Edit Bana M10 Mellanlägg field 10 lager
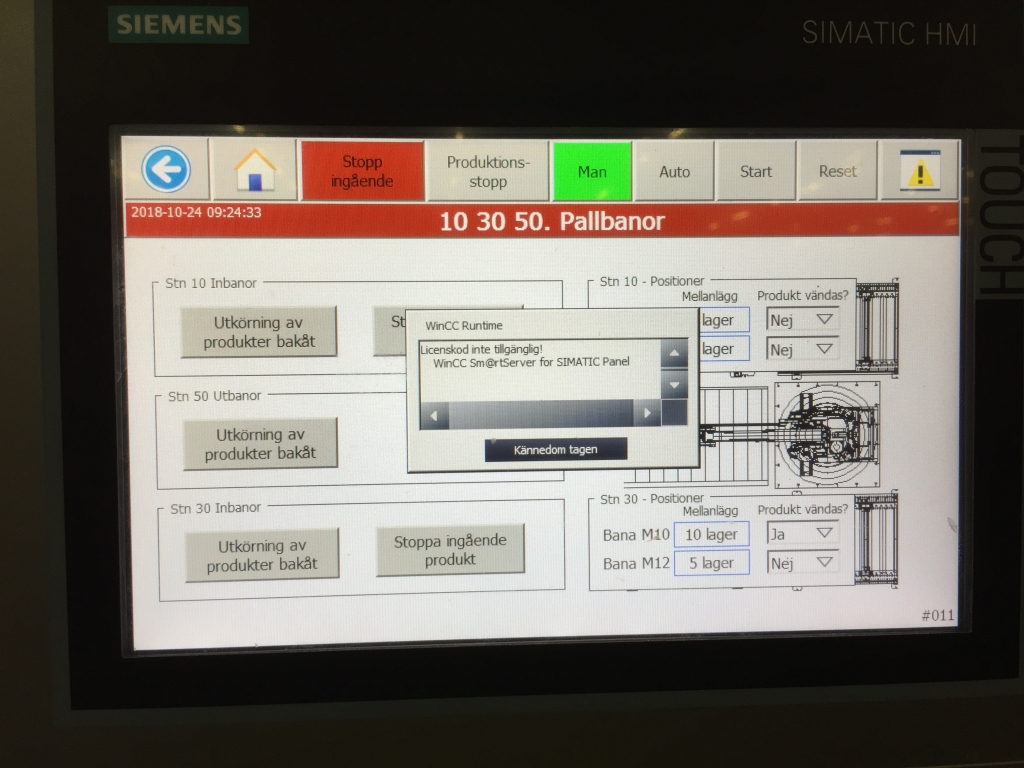Screen dimensions: 1024x768 [x=711, y=534]
